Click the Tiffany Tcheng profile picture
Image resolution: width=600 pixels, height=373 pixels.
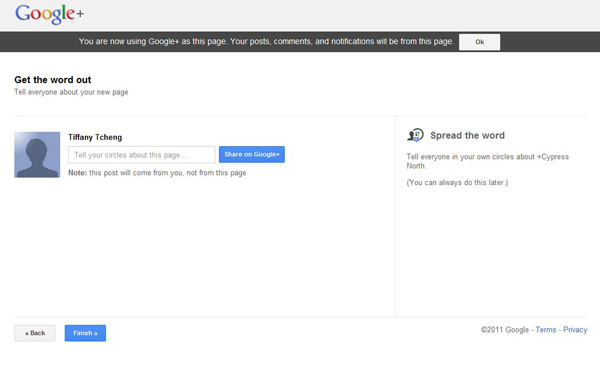(37, 155)
